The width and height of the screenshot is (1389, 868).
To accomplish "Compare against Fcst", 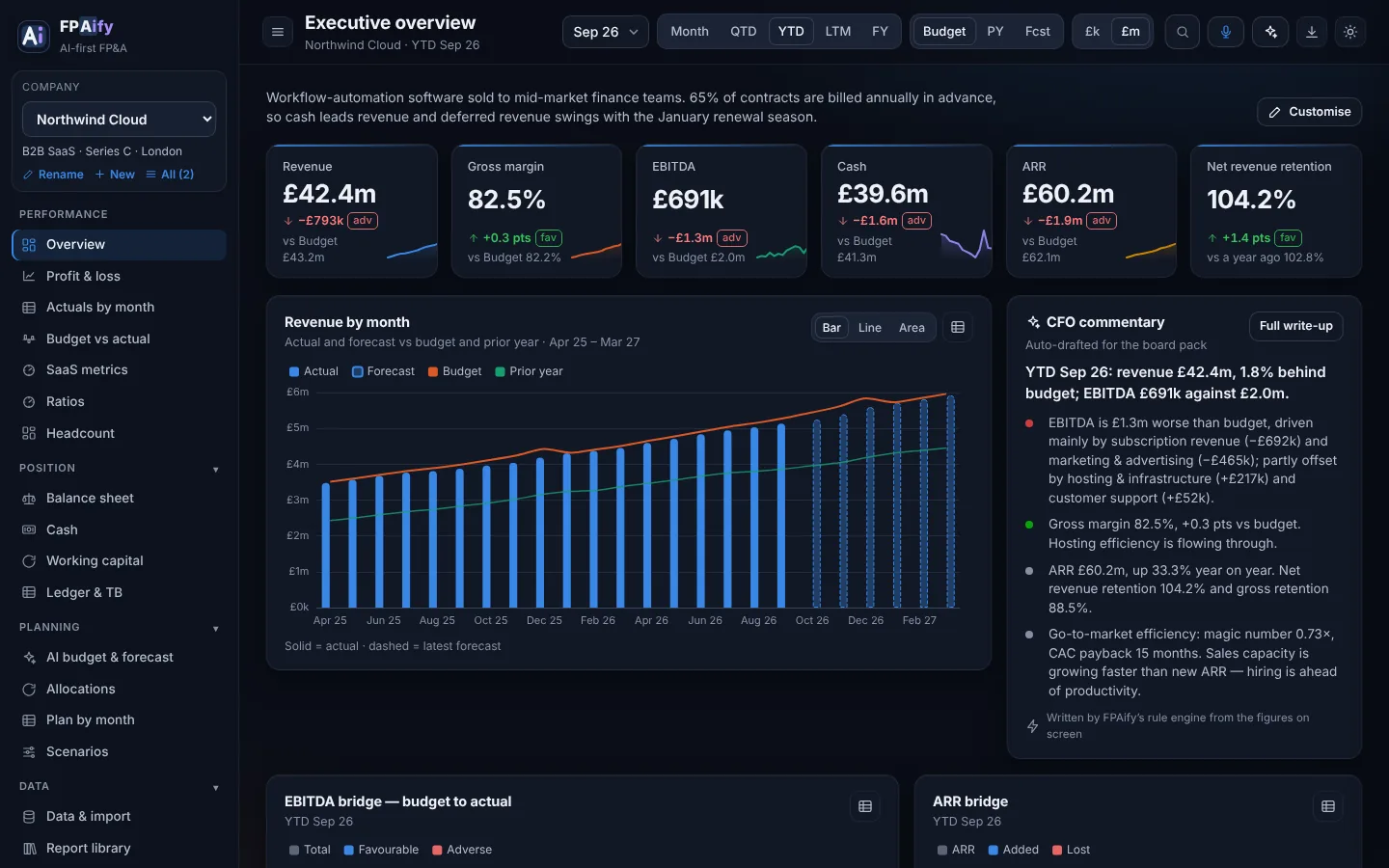I will click(1038, 32).
